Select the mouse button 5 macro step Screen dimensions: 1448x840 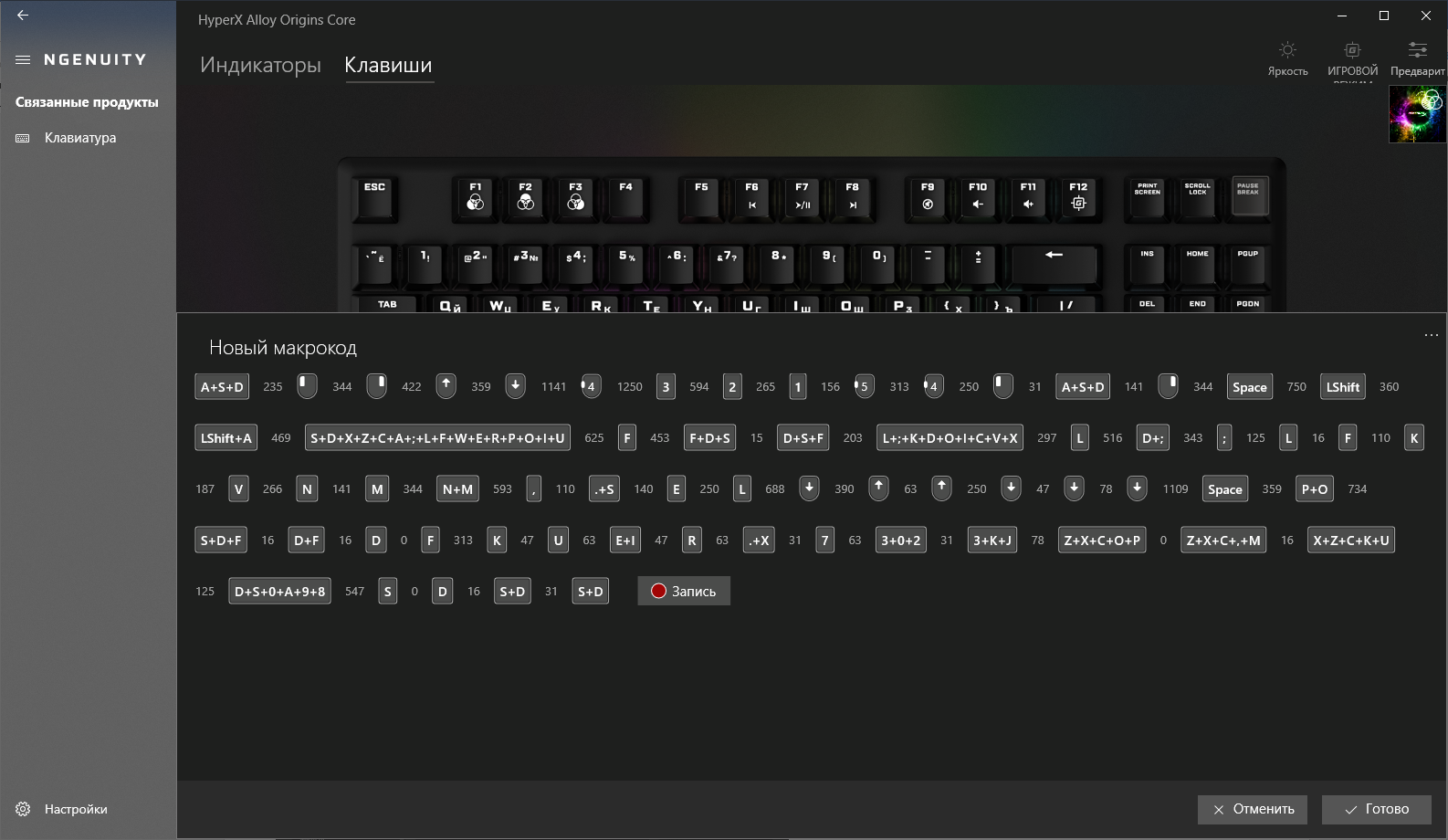coord(863,386)
